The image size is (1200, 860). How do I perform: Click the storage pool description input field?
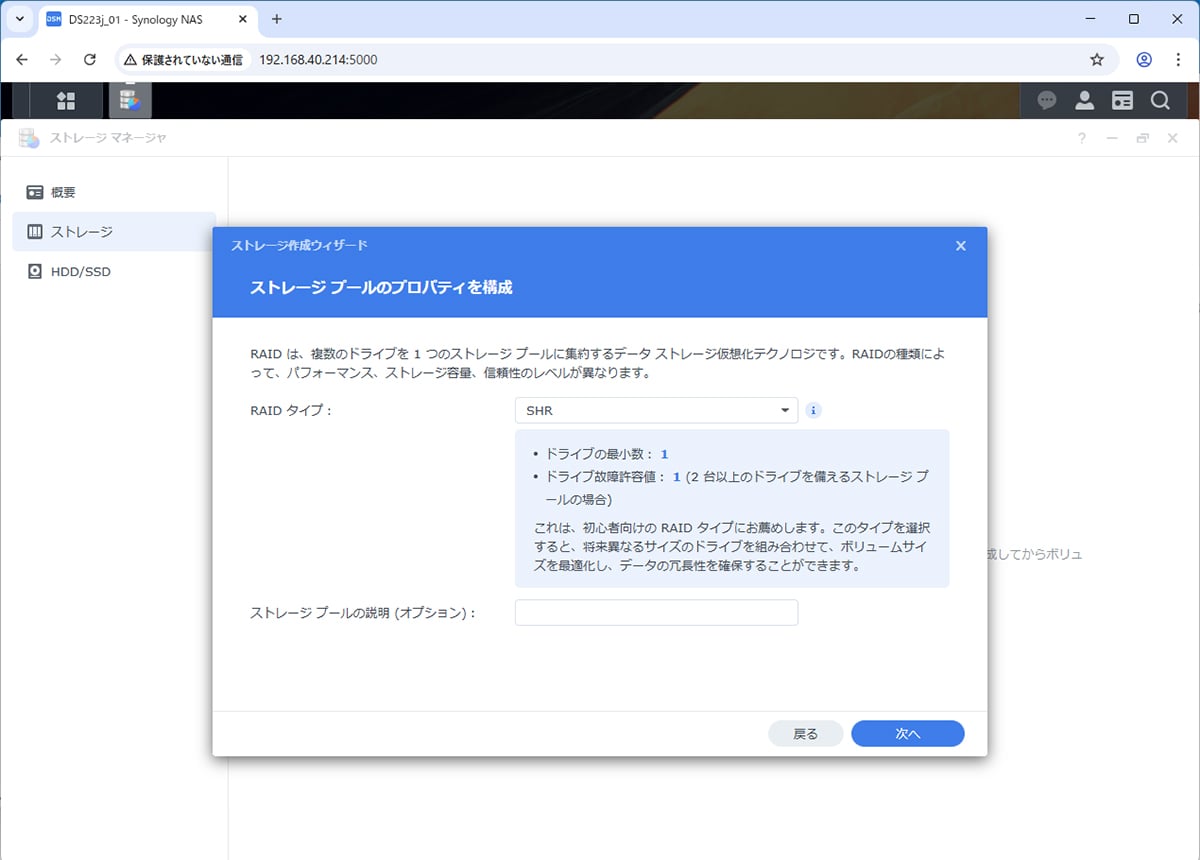pyautogui.click(x=656, y=612)
